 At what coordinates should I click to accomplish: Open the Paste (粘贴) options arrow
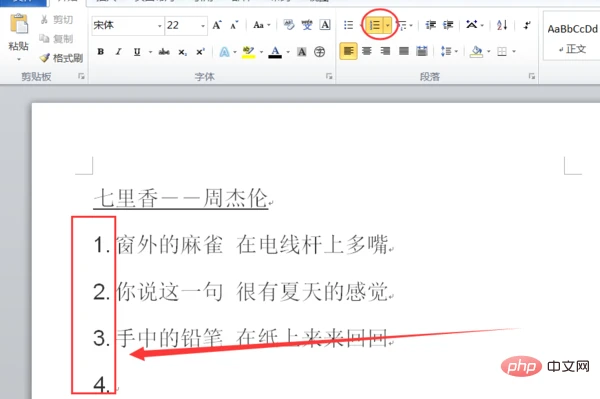point(18,60)
